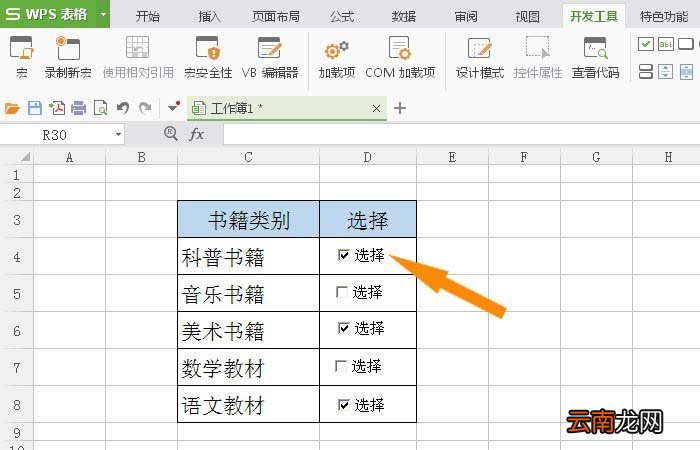Open the 审阅 tab
This screenshot has width=700, height=450.
(466, 17)
